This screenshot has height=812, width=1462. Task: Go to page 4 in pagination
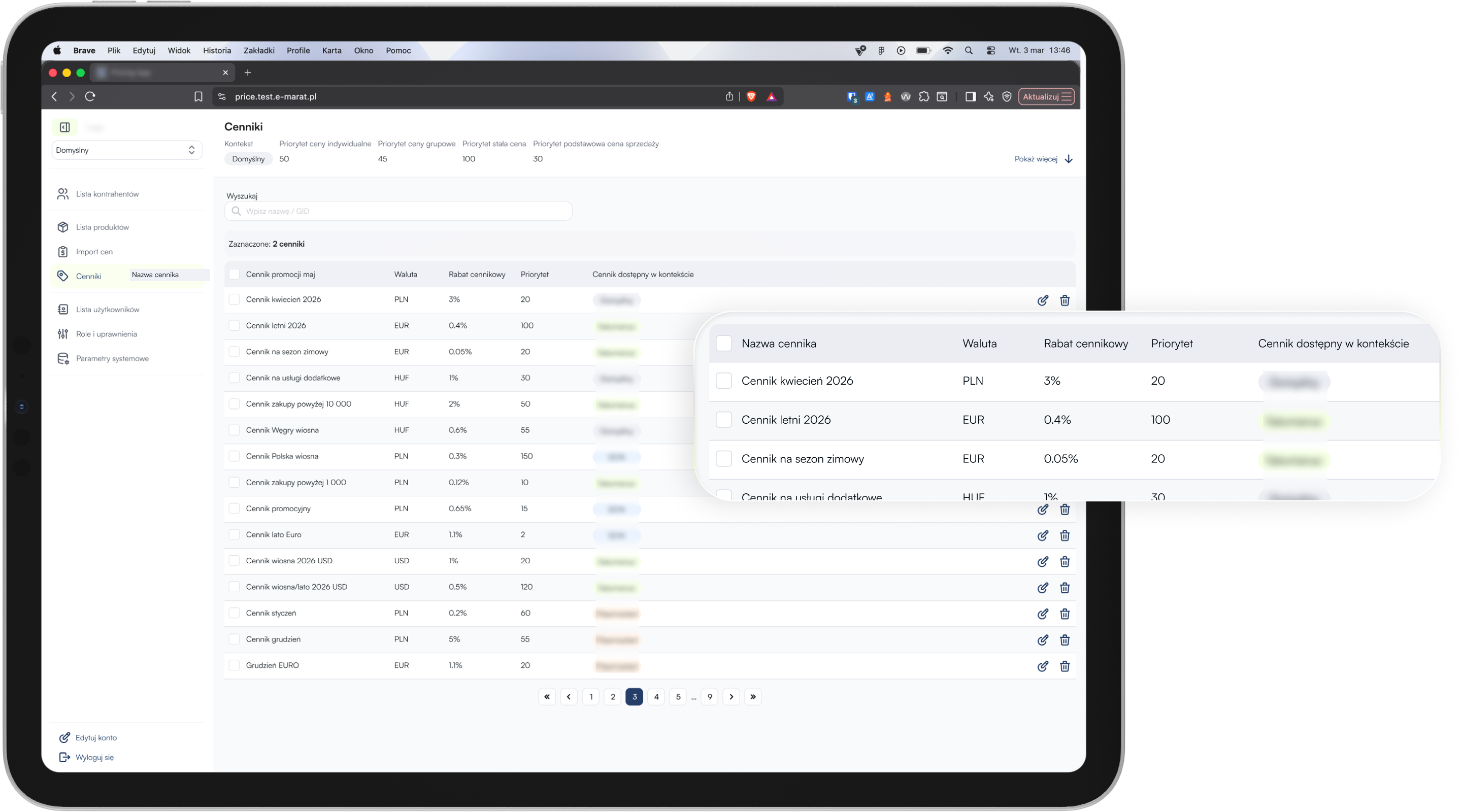tap(656, 697)
